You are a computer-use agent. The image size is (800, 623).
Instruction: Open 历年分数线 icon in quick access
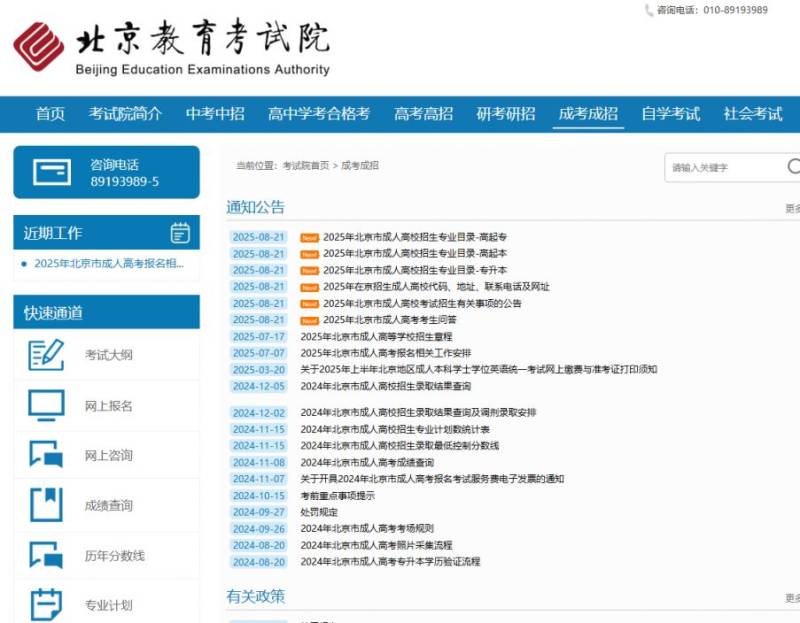[x=47, y=555]
